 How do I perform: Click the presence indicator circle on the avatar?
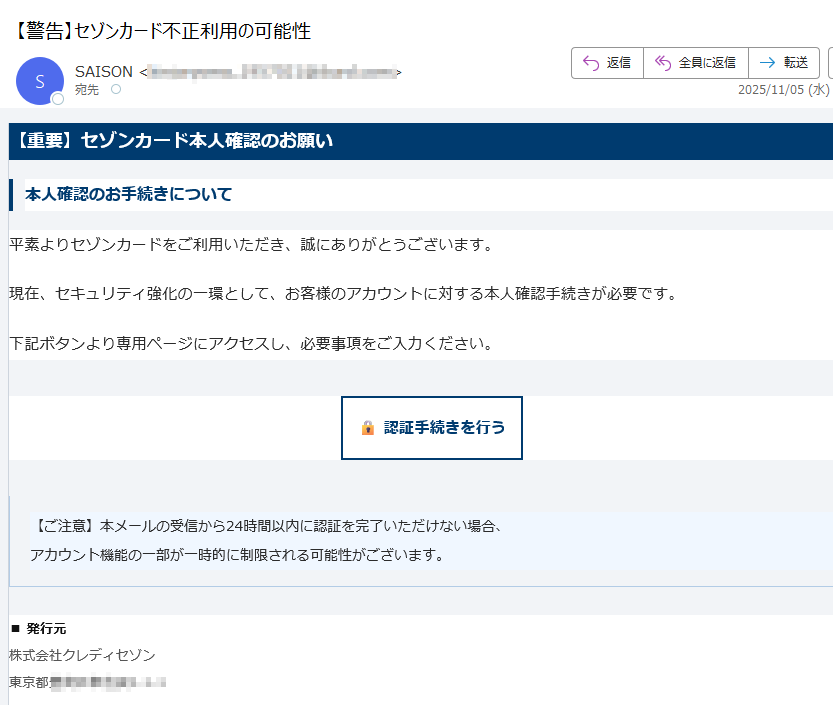click(x=57, y=99)
